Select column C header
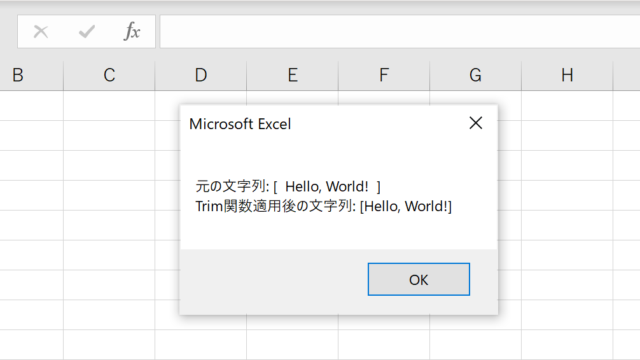The height and width of the screenshot is (360, 640). pyautogui.click(x=109, y=75)
